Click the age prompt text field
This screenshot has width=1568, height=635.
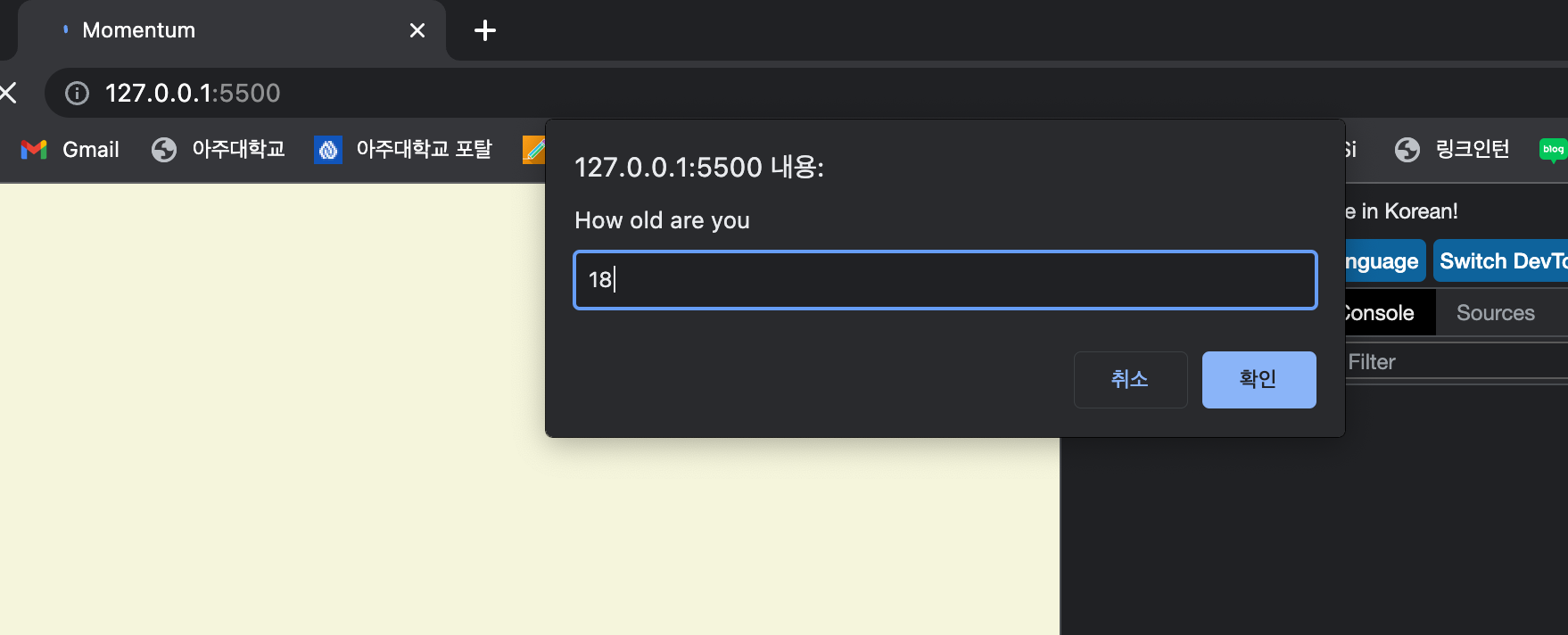pos(945,280)
